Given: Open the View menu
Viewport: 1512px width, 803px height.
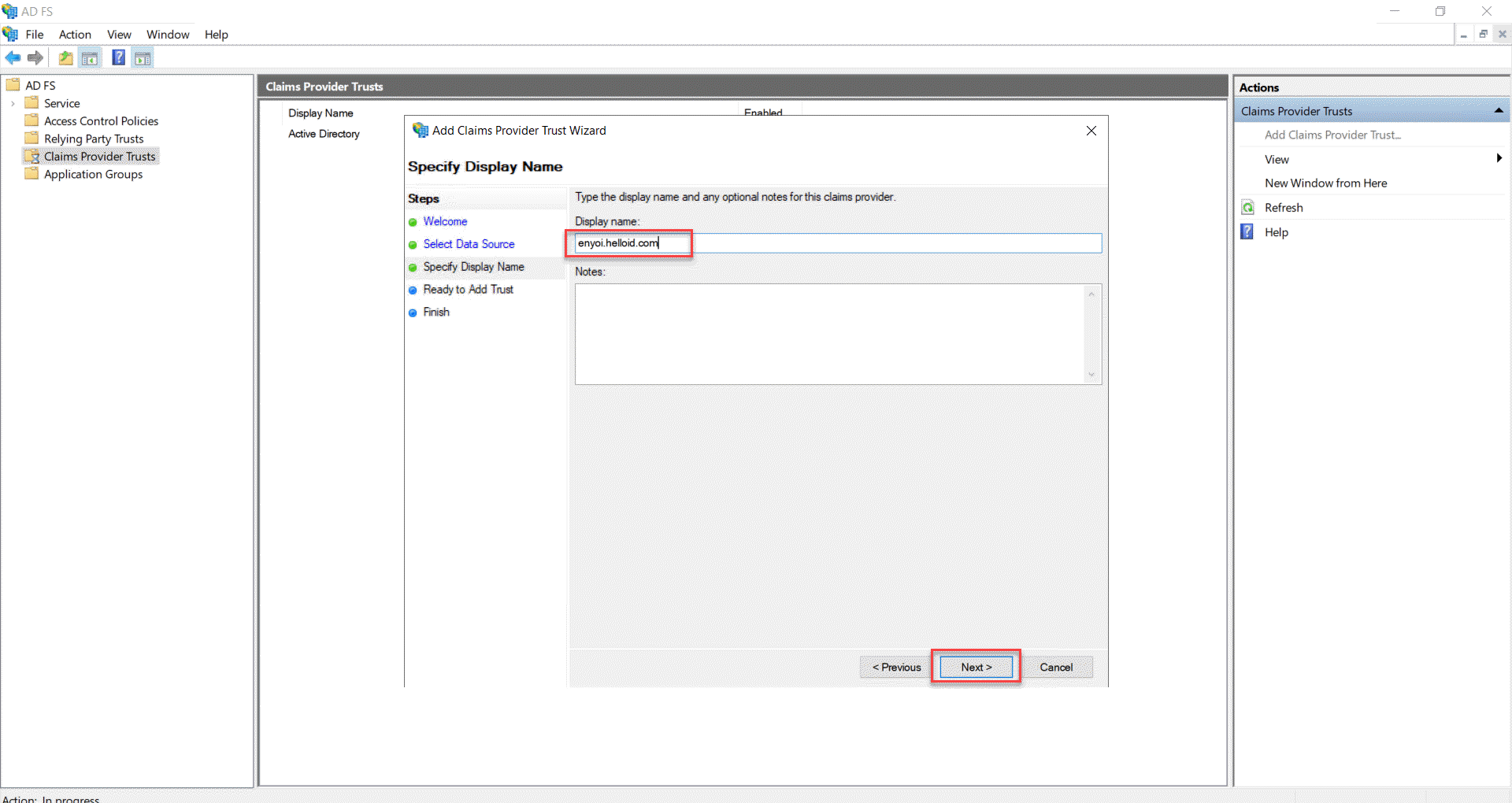Looking at the screenshot, I should click(x=119, y=35).
